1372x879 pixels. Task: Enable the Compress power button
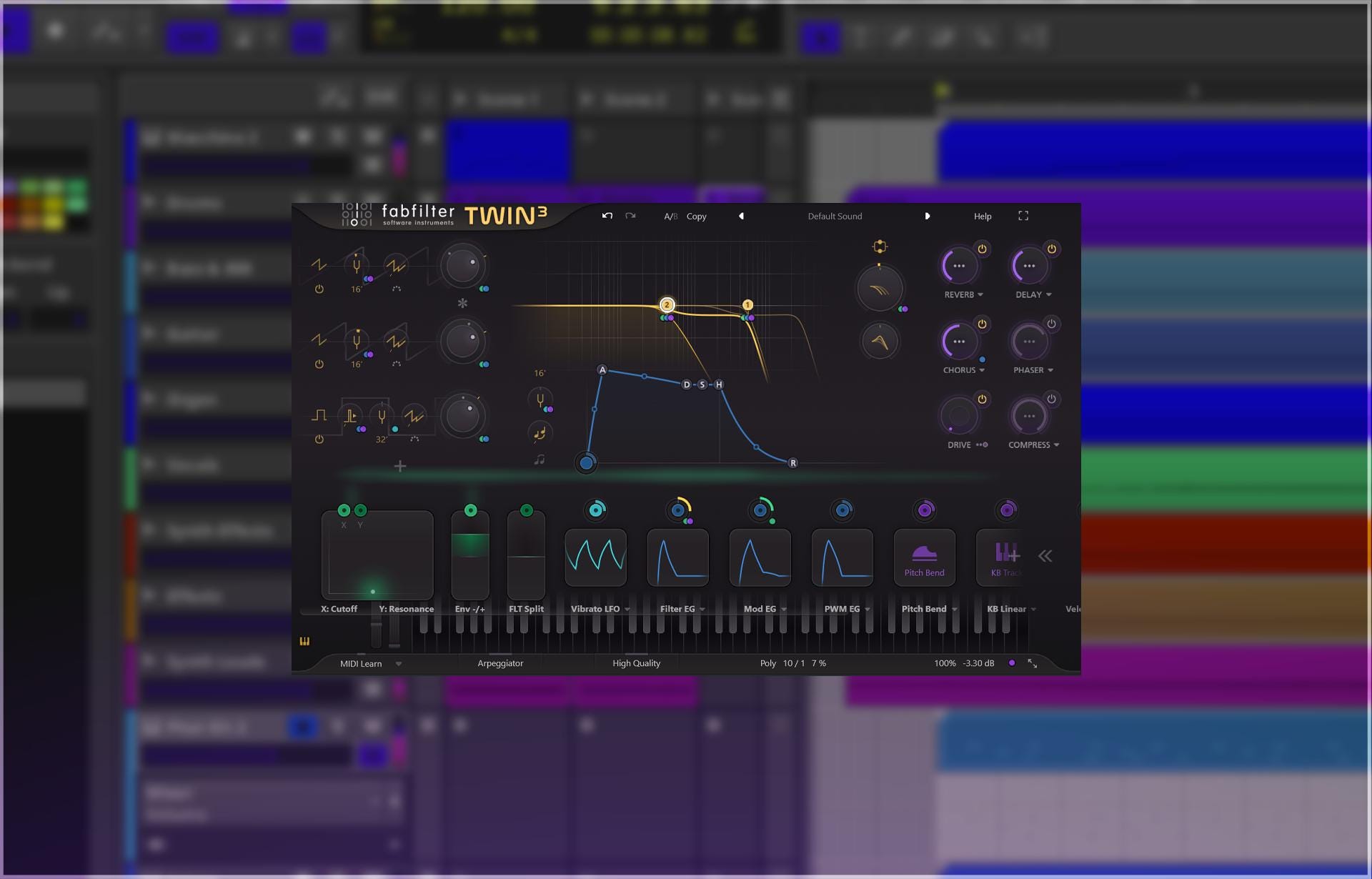[1052, 399]
